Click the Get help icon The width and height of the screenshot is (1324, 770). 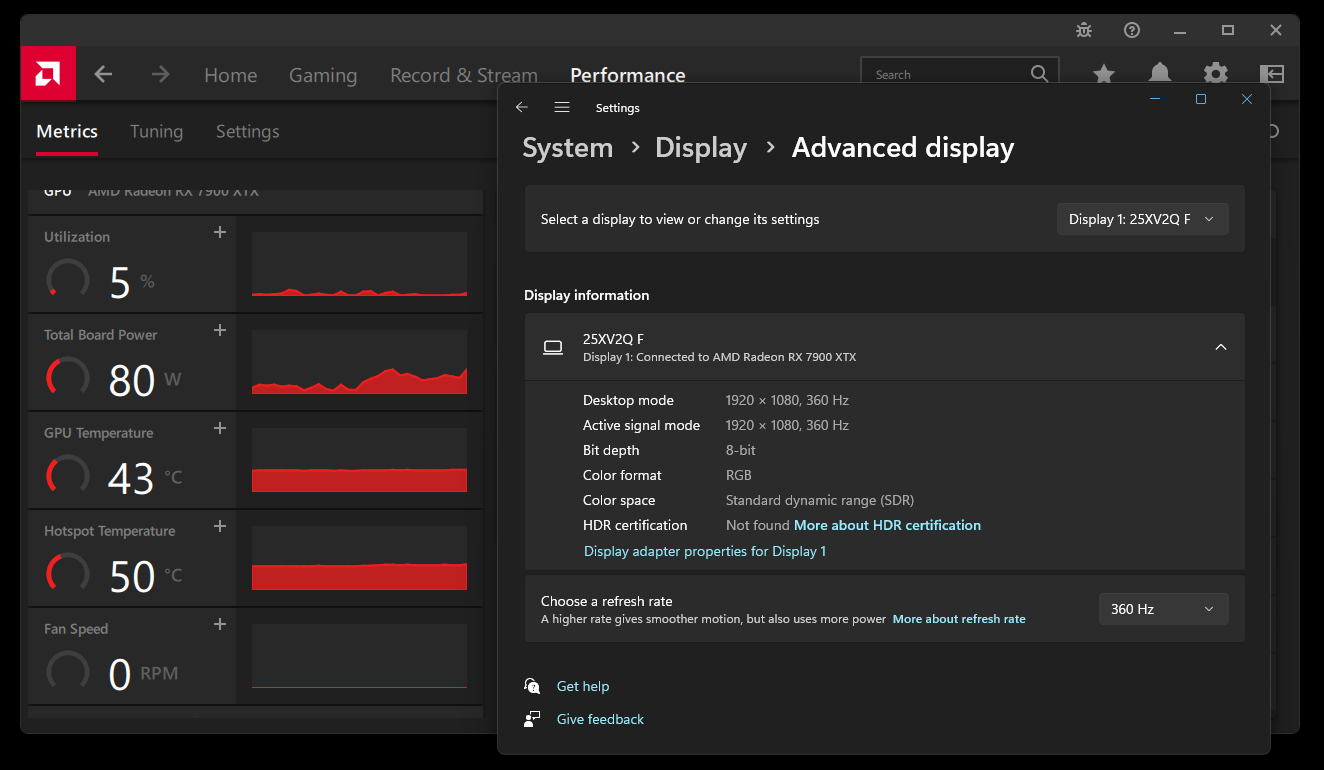[x=532, y=686]
